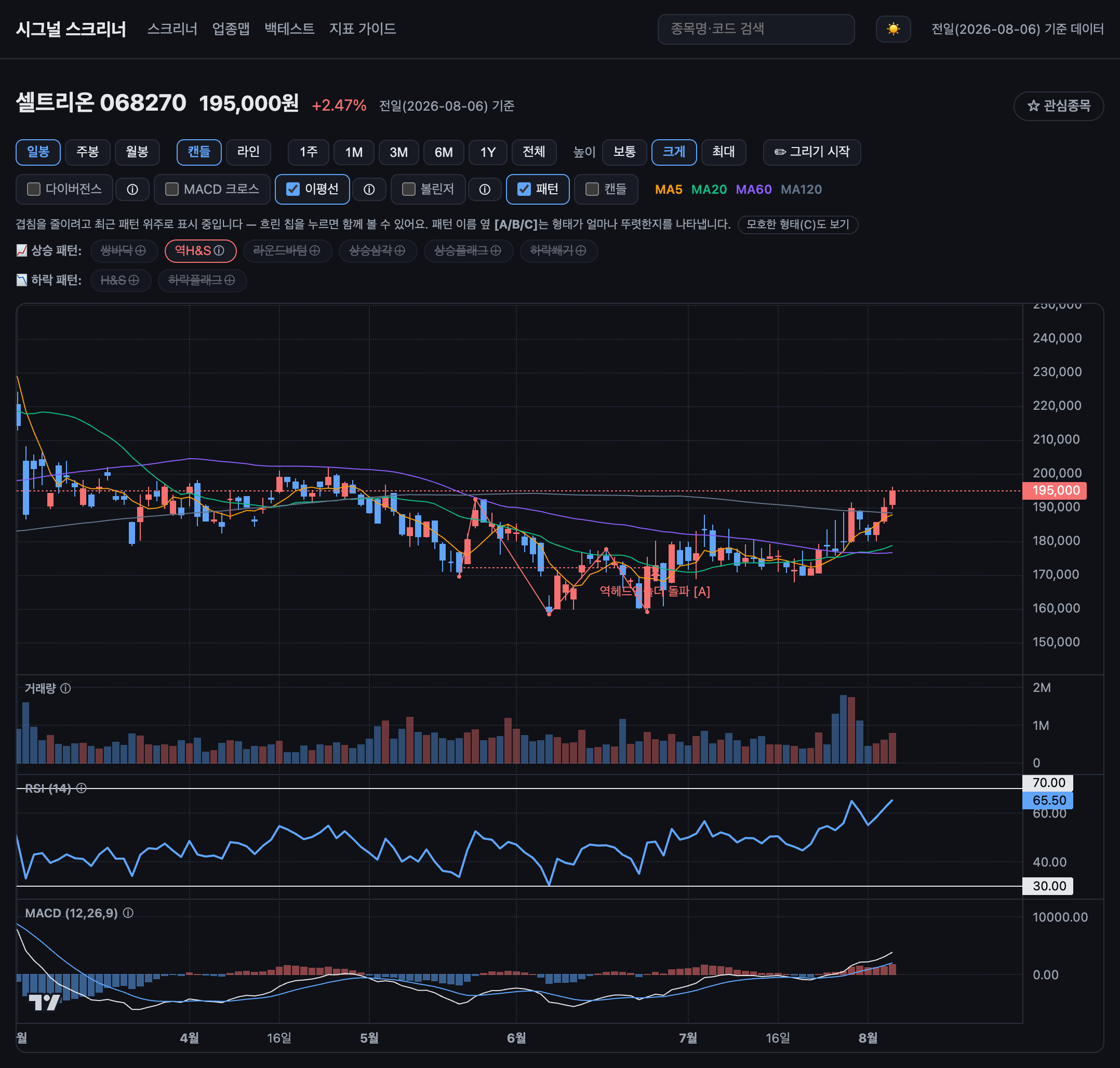Show the RSI (14) info icon
Image resolution: width=1120 pixels, height=1068 pixels.
[x=82, y=788]
